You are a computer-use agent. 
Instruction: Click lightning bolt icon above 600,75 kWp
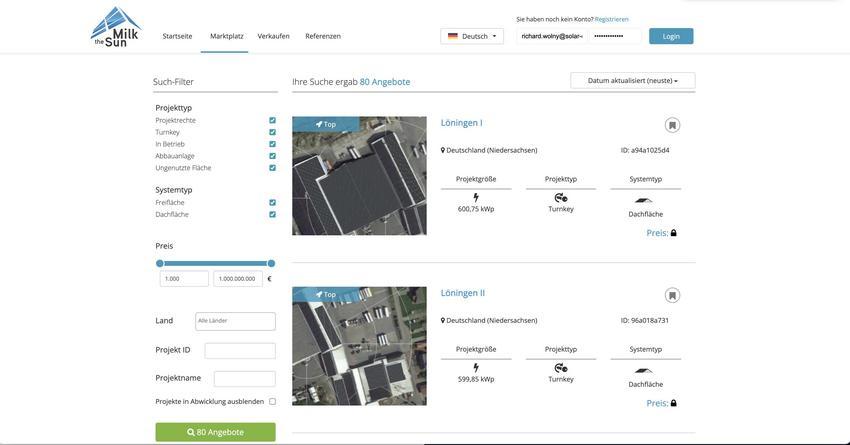[476, 197]
